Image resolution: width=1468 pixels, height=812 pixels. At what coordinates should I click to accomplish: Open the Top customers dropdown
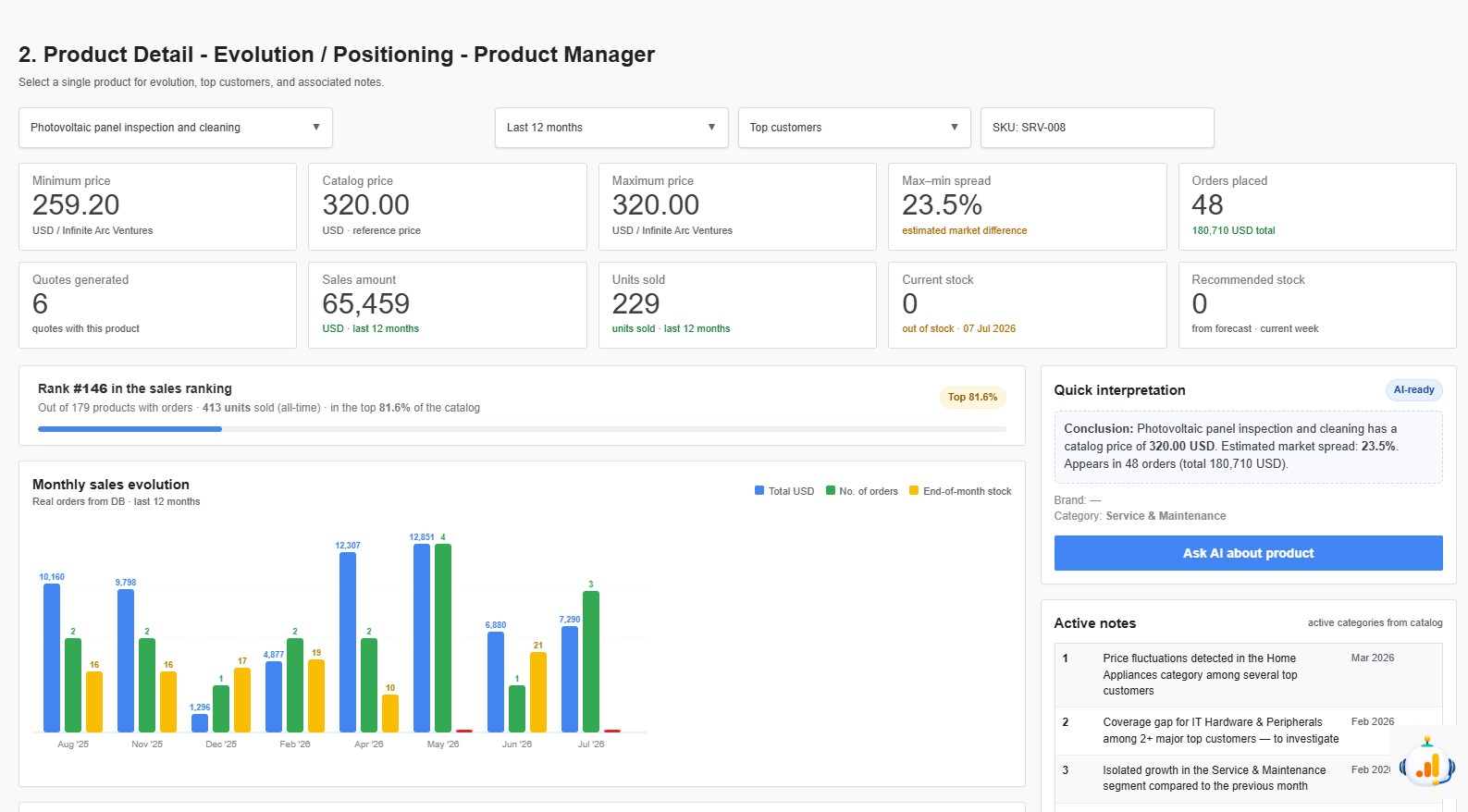point(854,128)
